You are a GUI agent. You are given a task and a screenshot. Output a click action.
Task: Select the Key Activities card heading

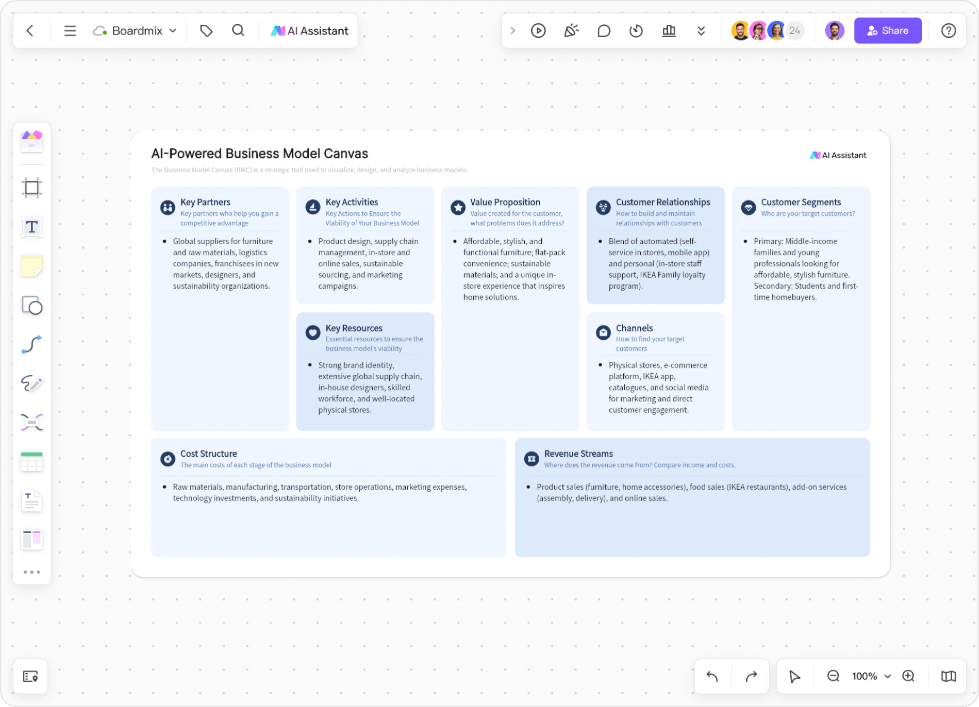(352, 202)
